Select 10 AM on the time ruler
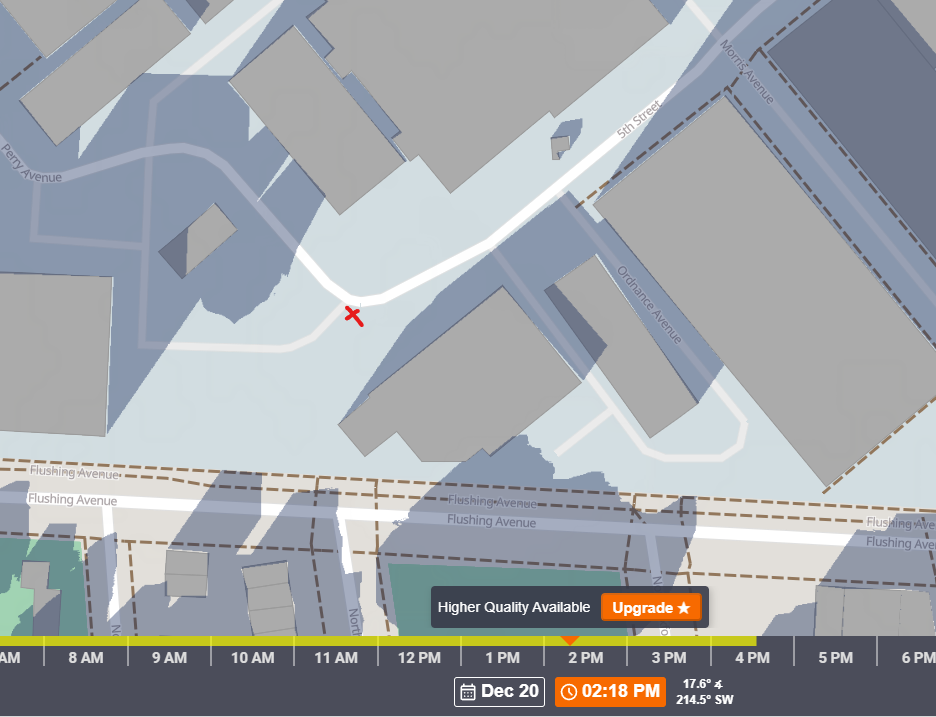The width and height of the screenshot is (936, 717). tap(252, 658)
